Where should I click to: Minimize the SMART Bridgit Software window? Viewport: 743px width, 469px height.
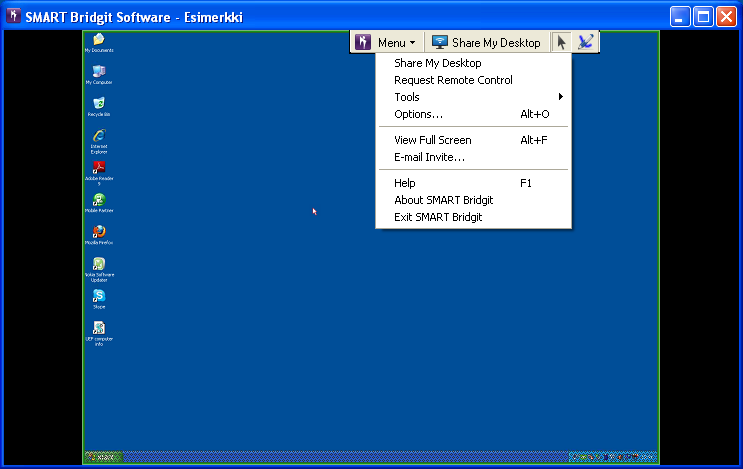click(x=680, y=17)
